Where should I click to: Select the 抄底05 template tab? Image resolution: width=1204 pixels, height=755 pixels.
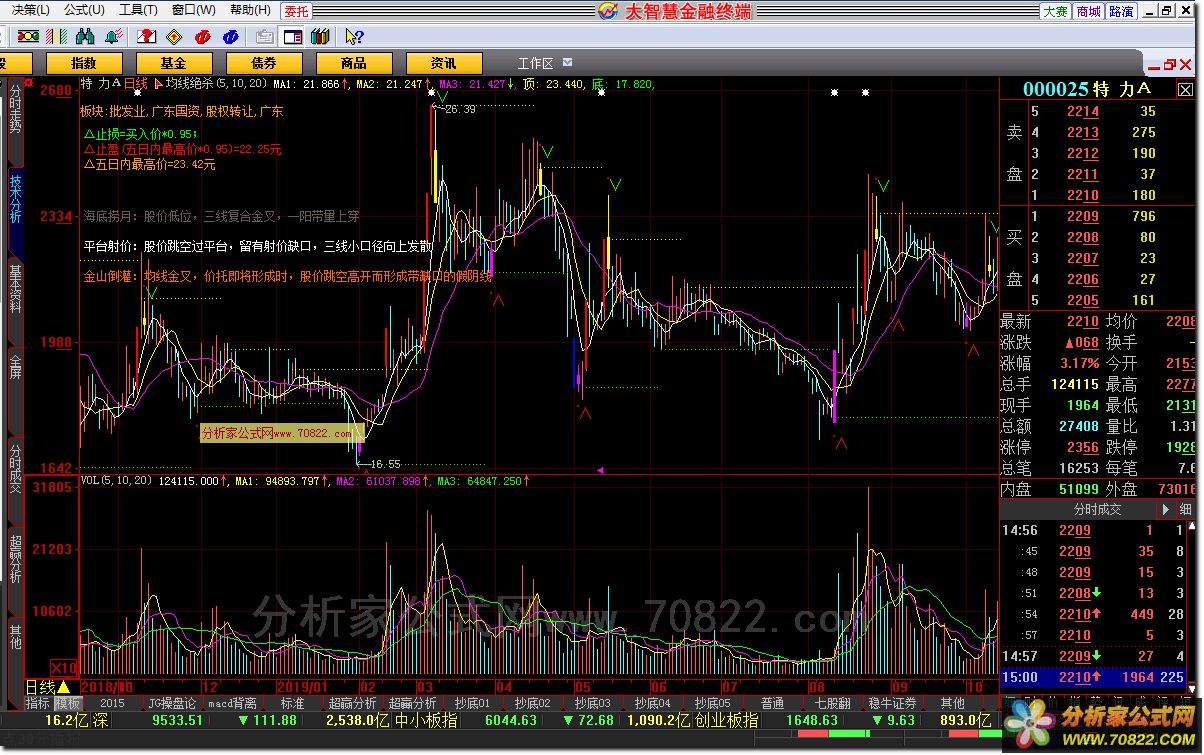click(712, 703)
